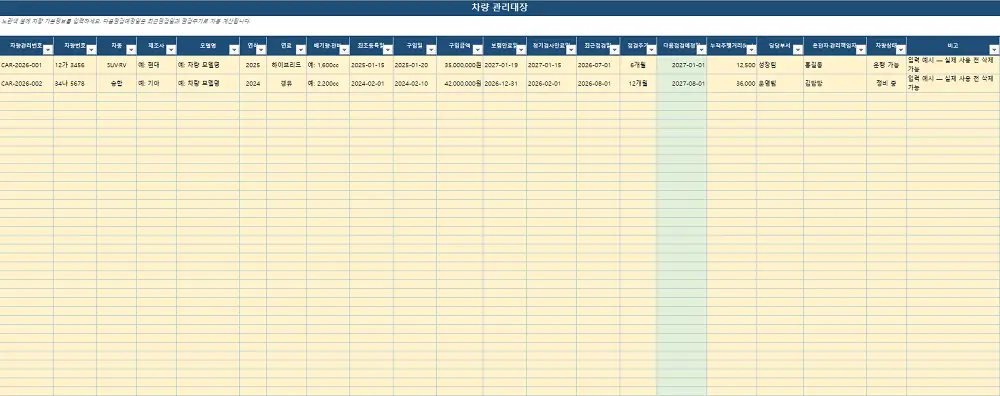Select recent check date 2026-07-01
The width and height of the screenshot is (1000, 396).
point(598,65)
